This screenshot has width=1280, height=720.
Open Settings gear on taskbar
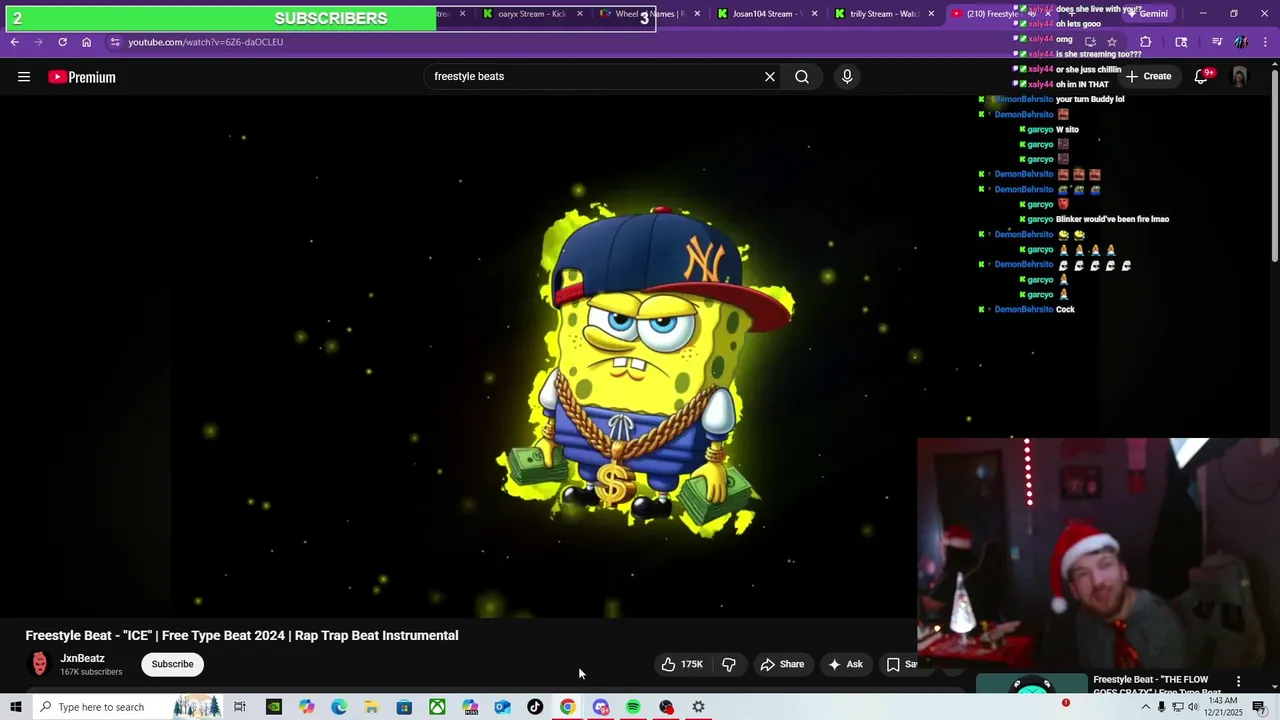(x=699, y=707)
